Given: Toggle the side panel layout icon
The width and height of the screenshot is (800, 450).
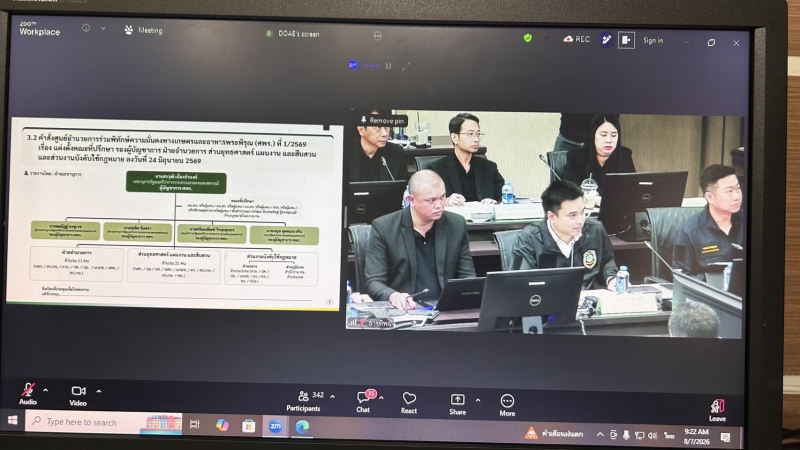Looking at the screenshot, I should coord(627,40).
